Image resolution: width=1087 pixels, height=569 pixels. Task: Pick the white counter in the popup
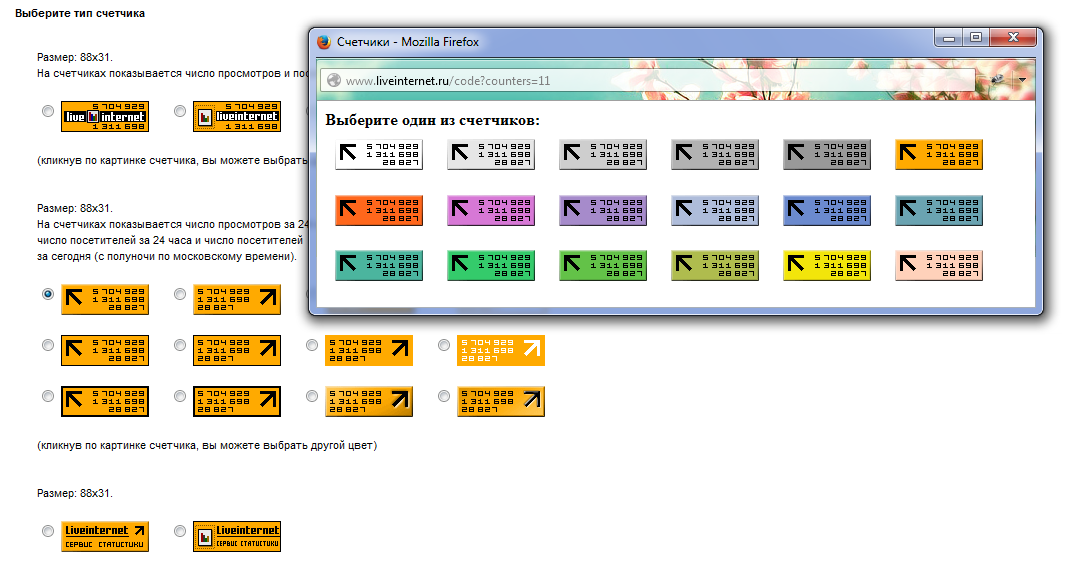pos(379,155)
